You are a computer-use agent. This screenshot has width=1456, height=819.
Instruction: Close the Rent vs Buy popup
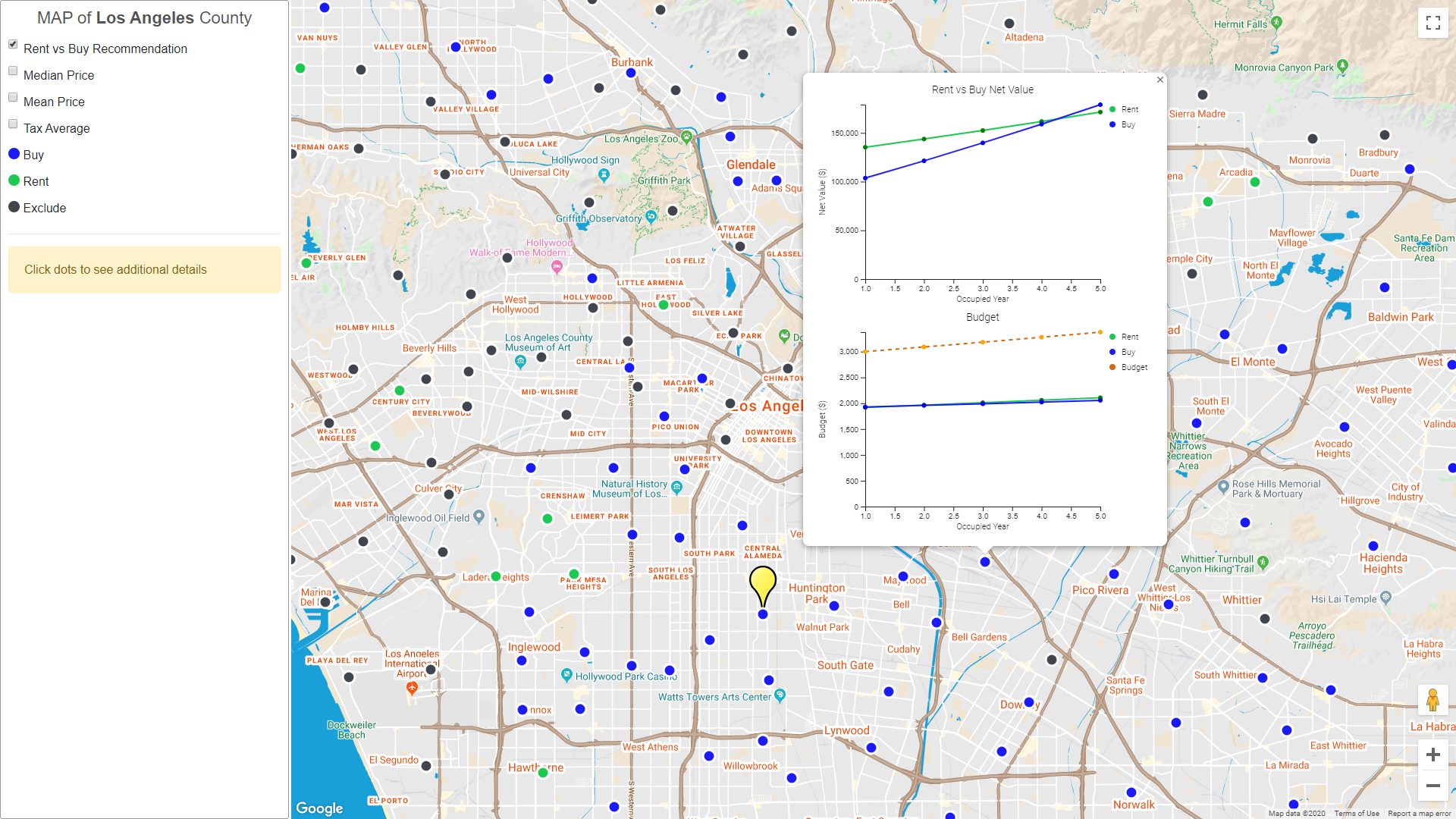point(1159,80)
